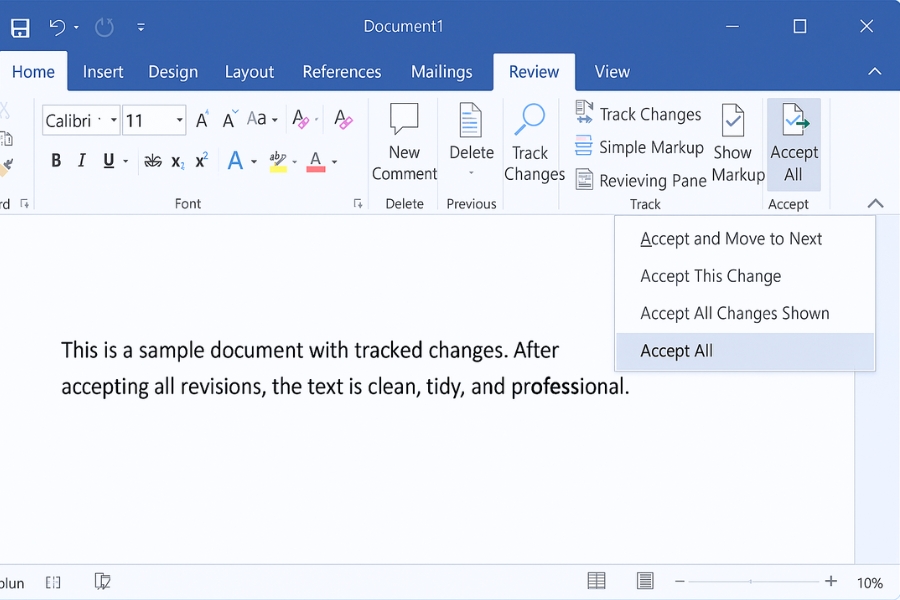
Task: Click the Text Highlight Color icon
Action: click(x=278, y=160)
